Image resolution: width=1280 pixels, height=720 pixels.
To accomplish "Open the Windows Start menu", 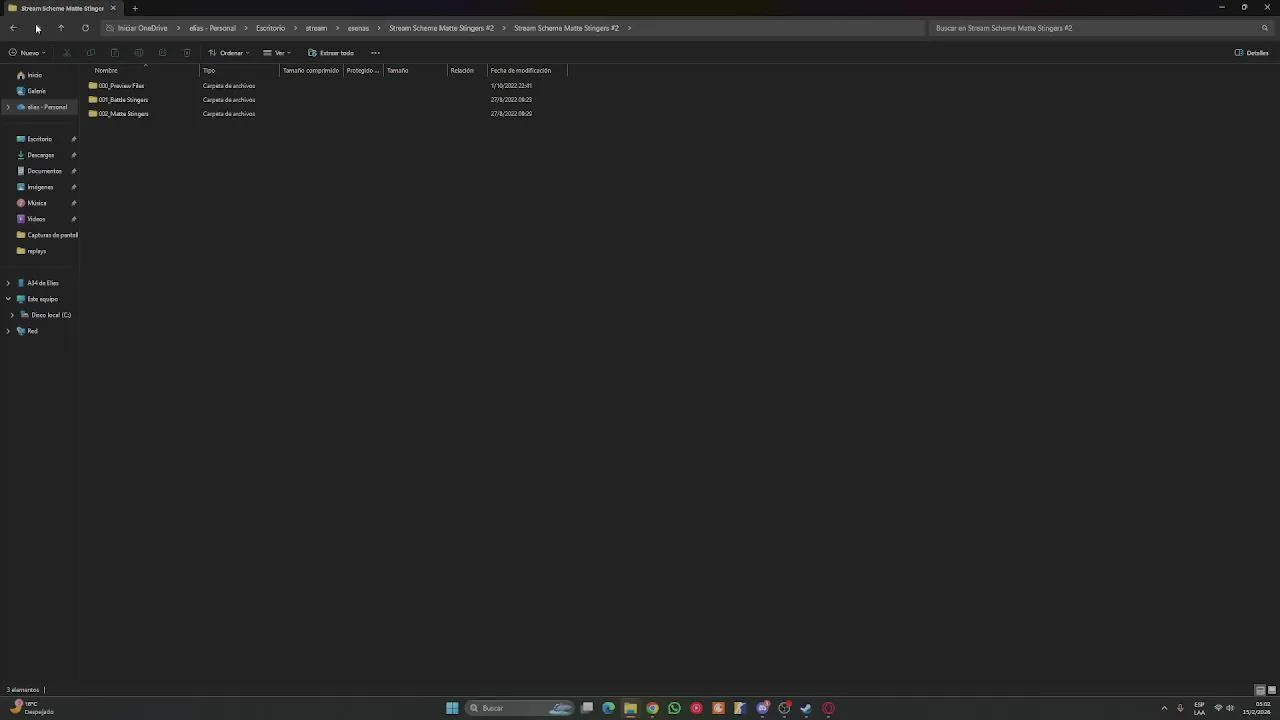I will 452,708.
